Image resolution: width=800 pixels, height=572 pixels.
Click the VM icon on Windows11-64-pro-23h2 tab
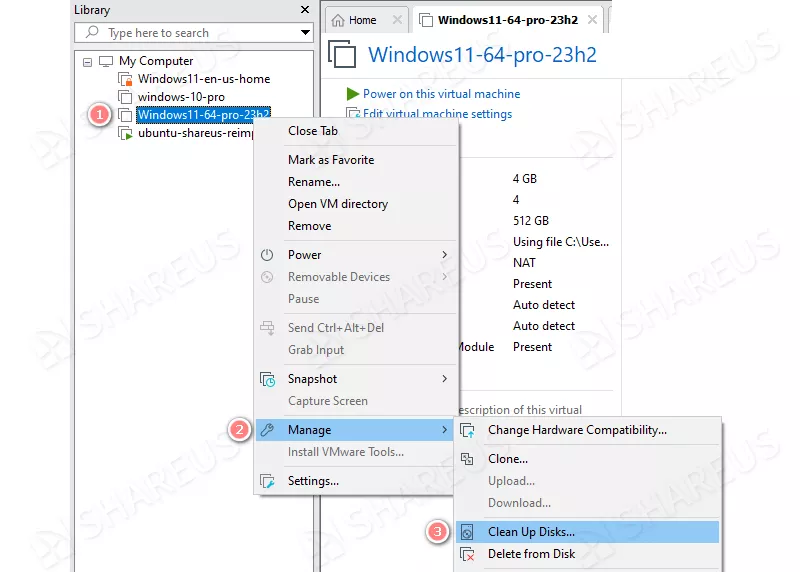click(426, 20)
